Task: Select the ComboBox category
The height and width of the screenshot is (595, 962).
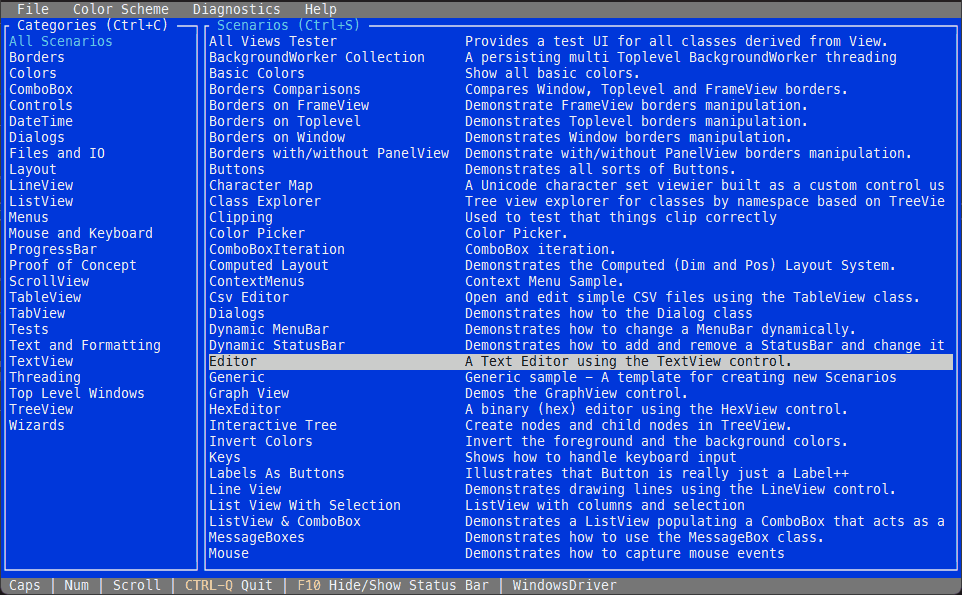Action: 40,89
